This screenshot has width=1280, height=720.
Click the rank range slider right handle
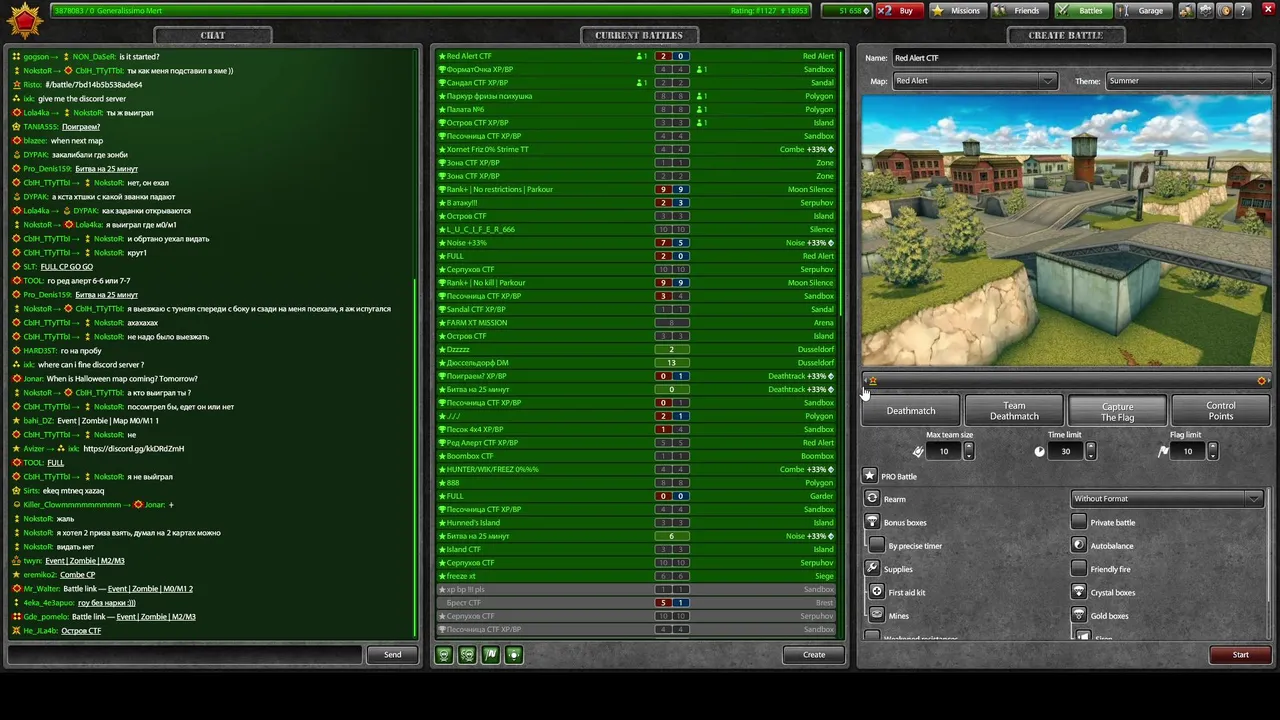coord(1262,381)
